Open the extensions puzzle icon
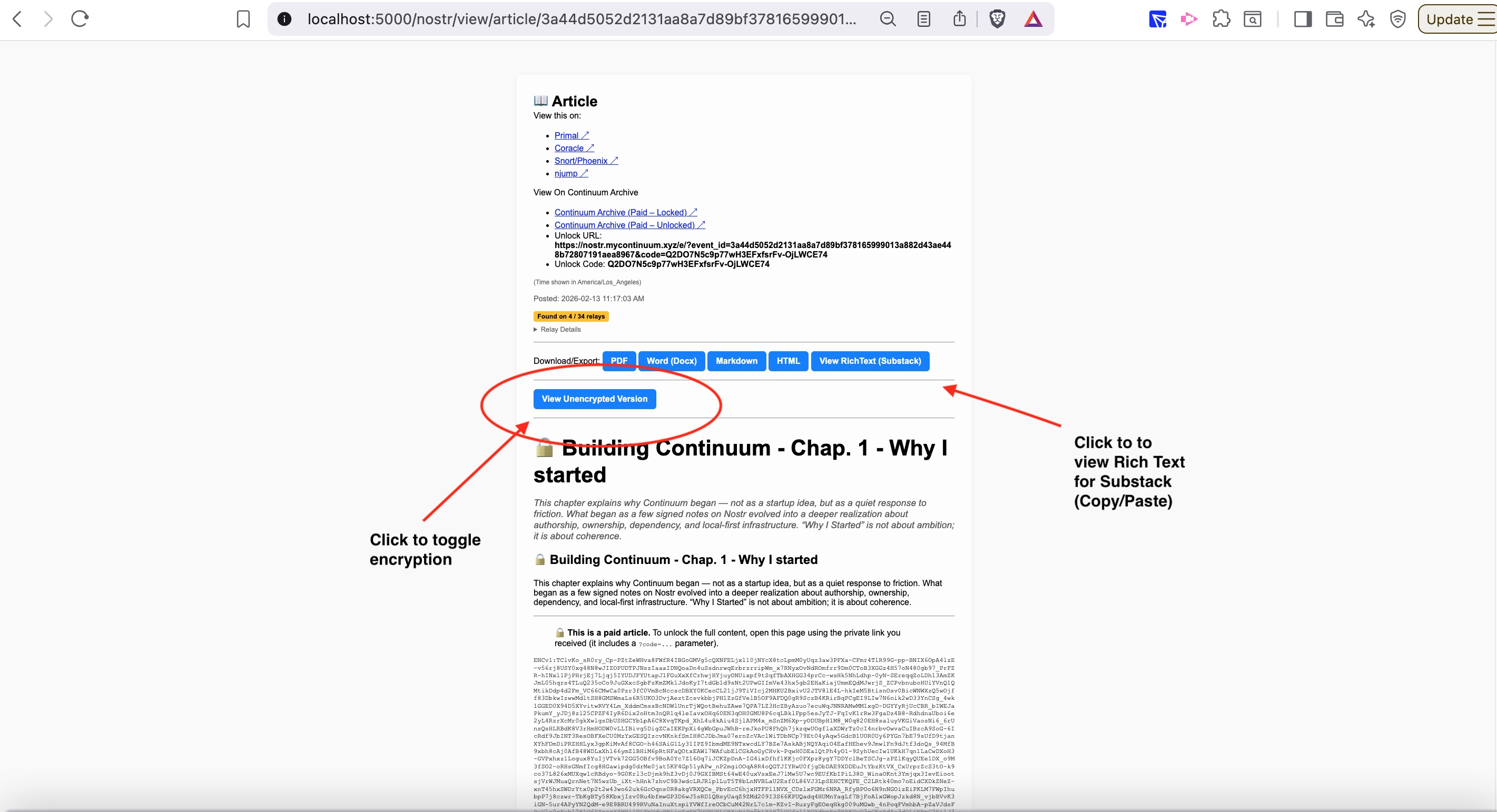1497x812 pixels. point(1221,19)
